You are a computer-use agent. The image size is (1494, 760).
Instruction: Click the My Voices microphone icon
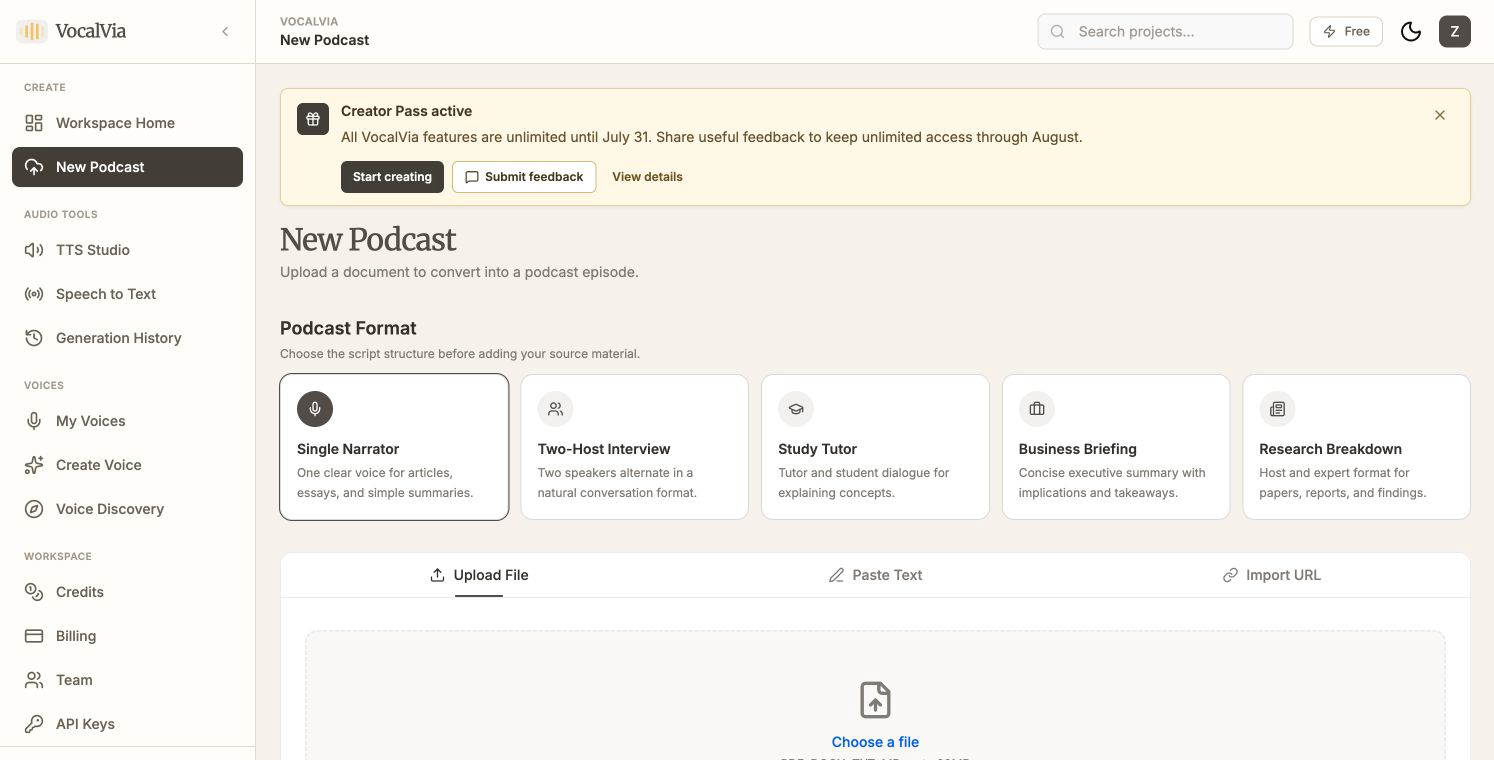pyautogui.click(x=34, y=421)
